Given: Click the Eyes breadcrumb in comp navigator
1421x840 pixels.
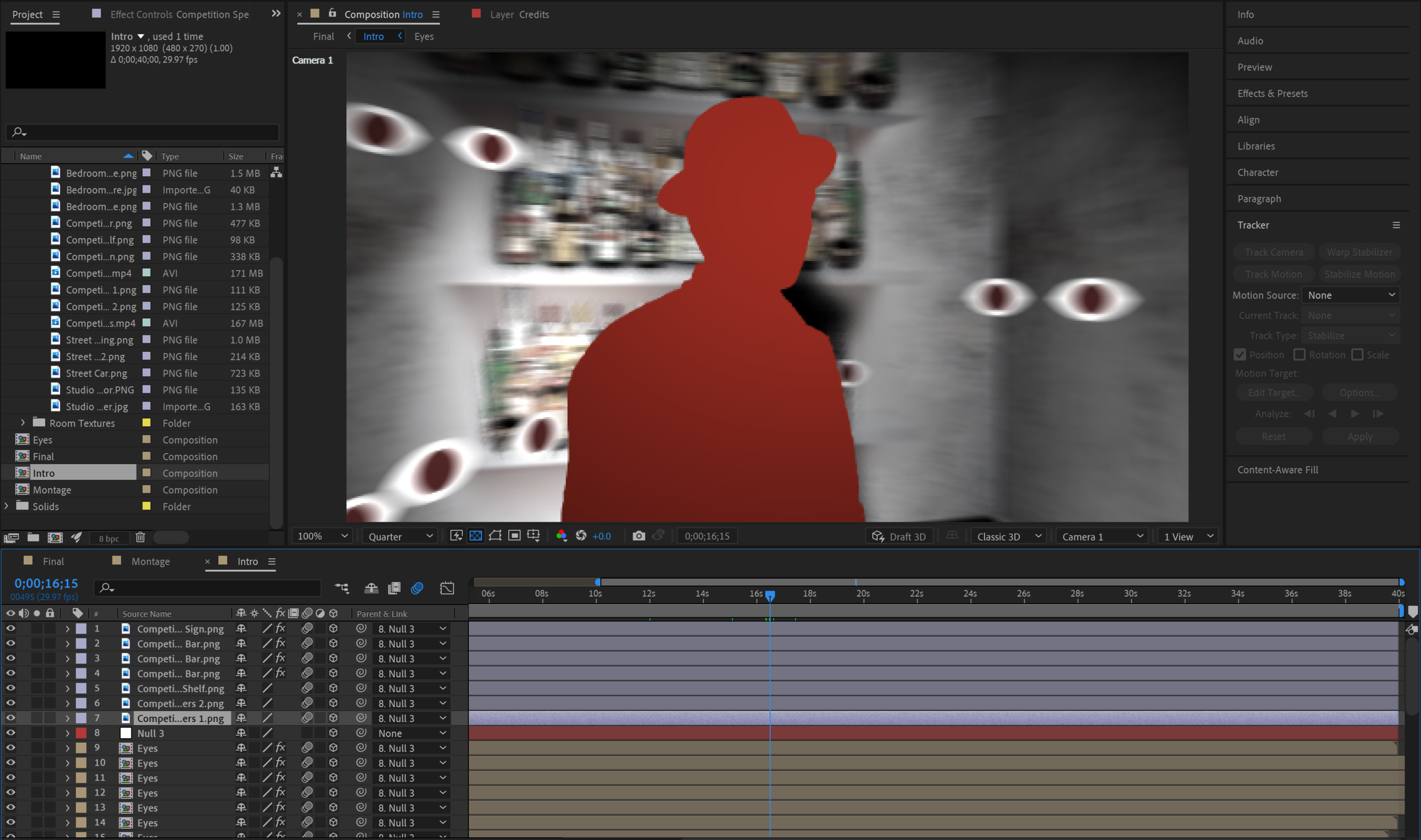Looking at the screenshot, I should coord(423,36).
